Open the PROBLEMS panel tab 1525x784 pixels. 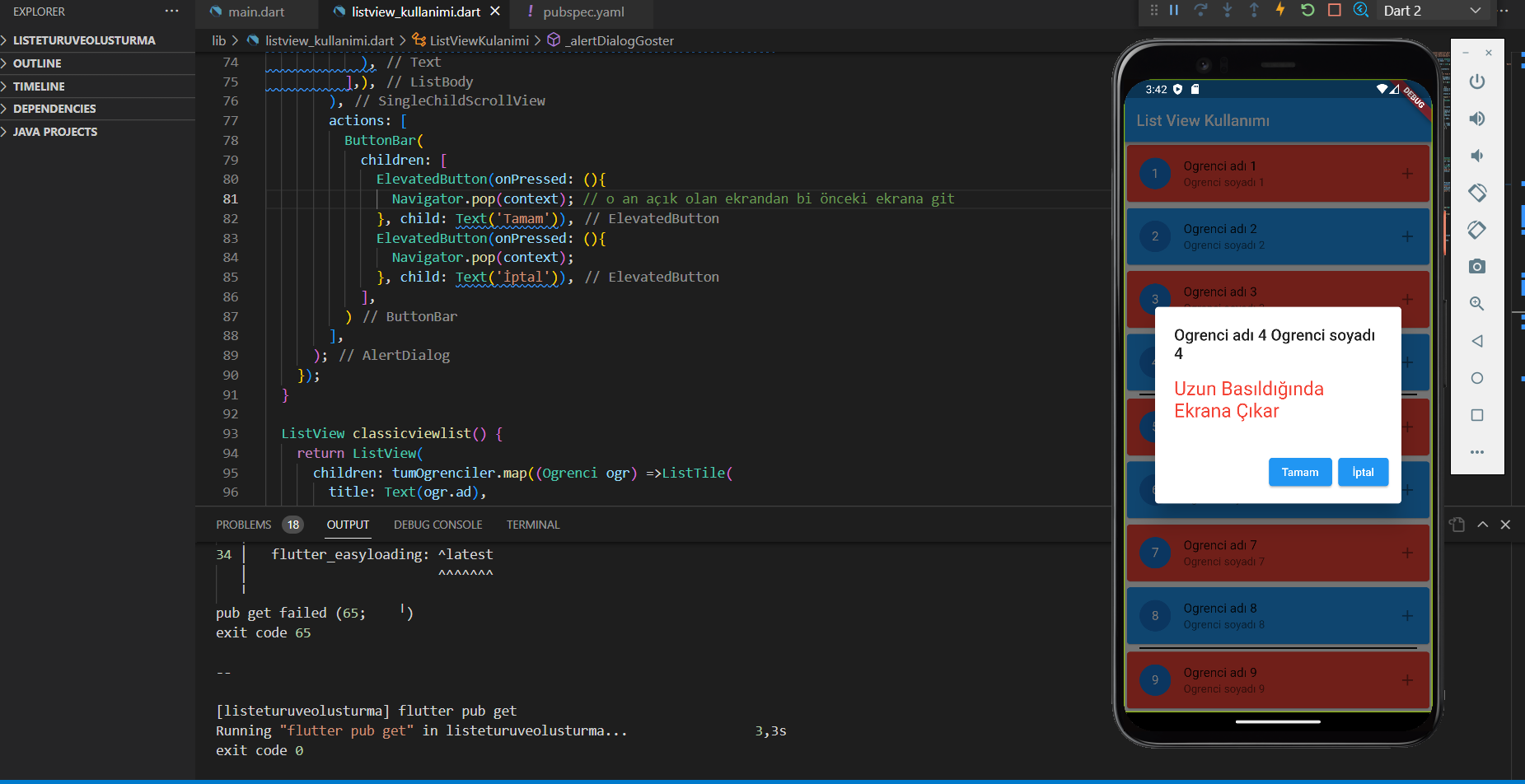(x=244, y=525)
